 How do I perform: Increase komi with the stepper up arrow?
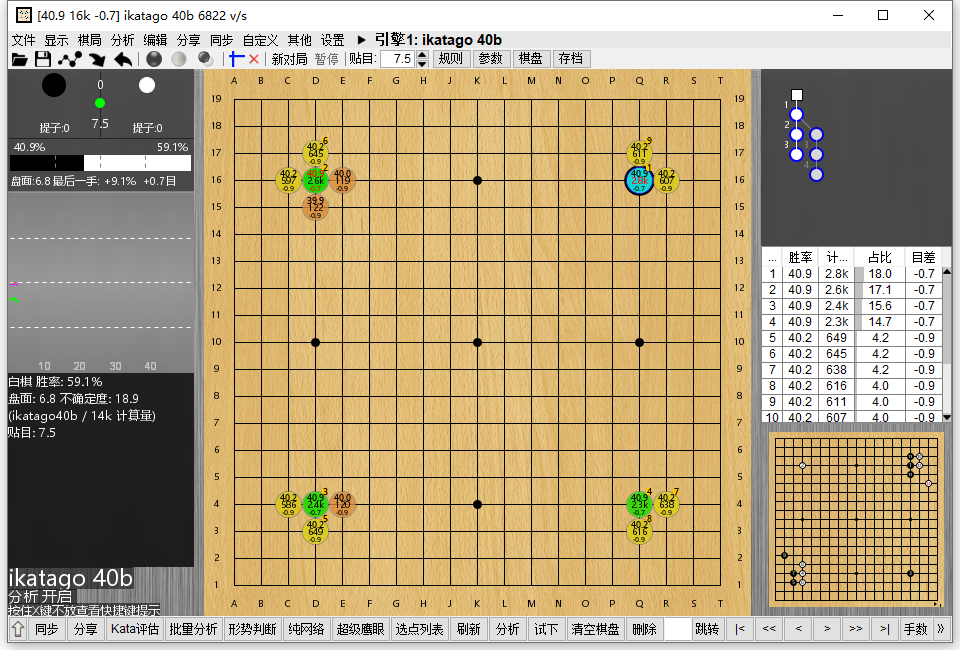tap(420, 54)
